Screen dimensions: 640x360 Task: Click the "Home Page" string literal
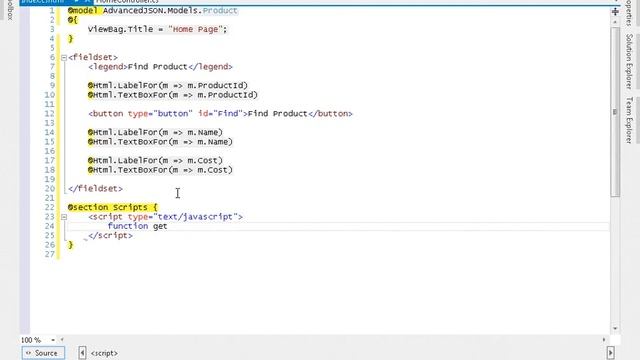click(195, 29)
